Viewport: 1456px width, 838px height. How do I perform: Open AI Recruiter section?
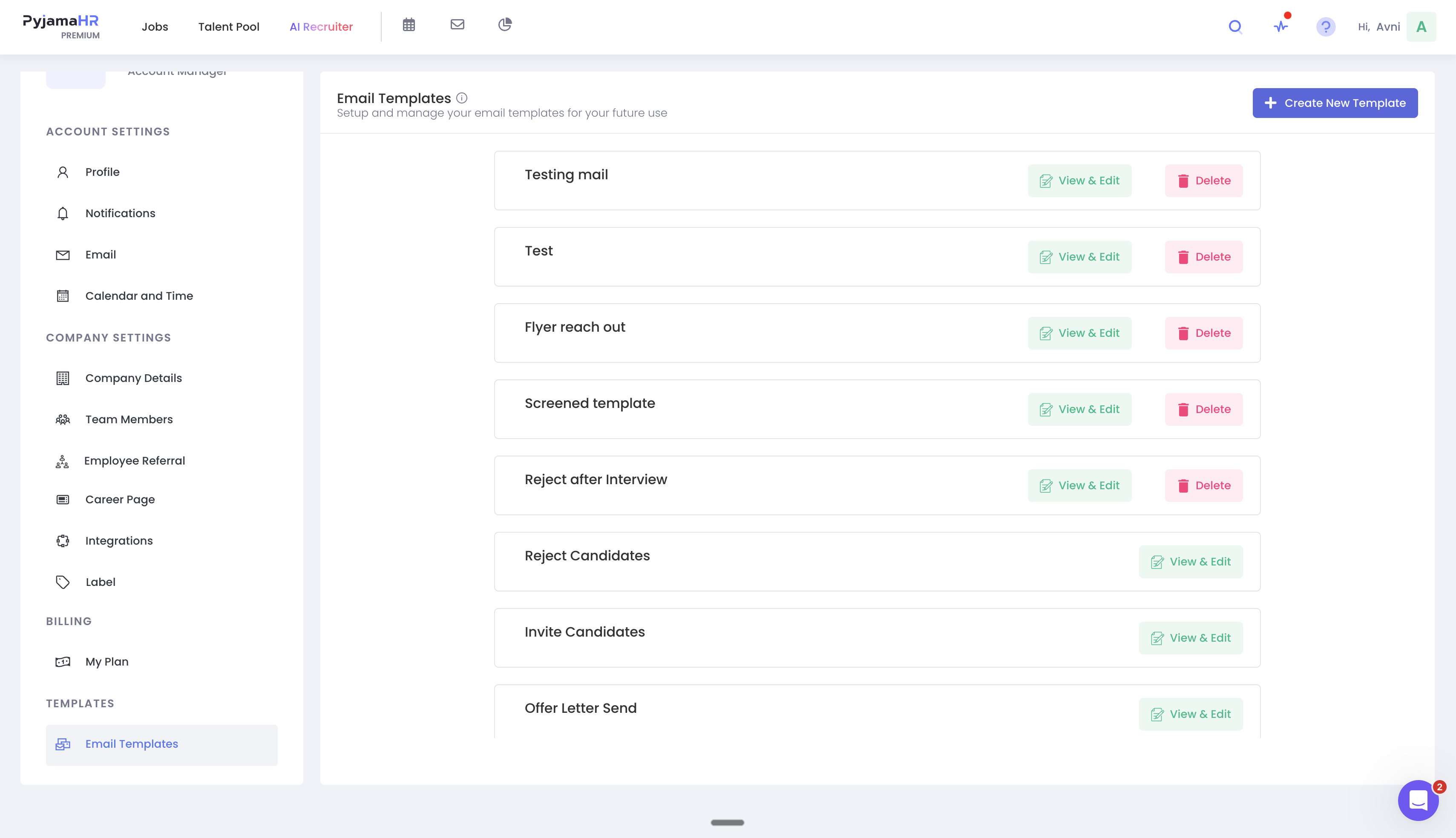321,26
